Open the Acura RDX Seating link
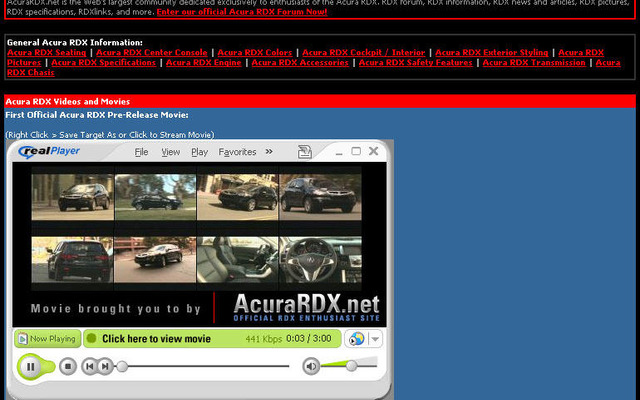Image resolution: width=640 pixels, height=400 pixels. [47, 53]
